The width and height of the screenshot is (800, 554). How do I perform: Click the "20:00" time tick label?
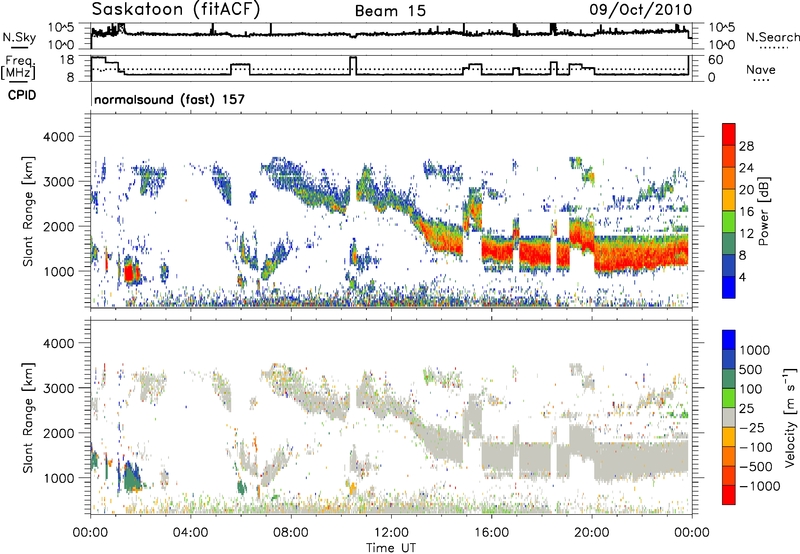point(591,533)
